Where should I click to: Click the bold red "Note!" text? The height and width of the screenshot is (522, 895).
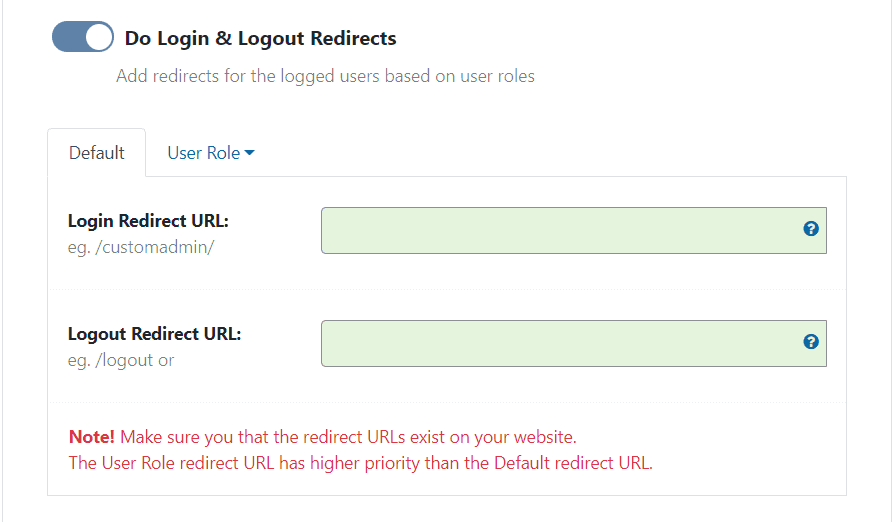point(92,437)
